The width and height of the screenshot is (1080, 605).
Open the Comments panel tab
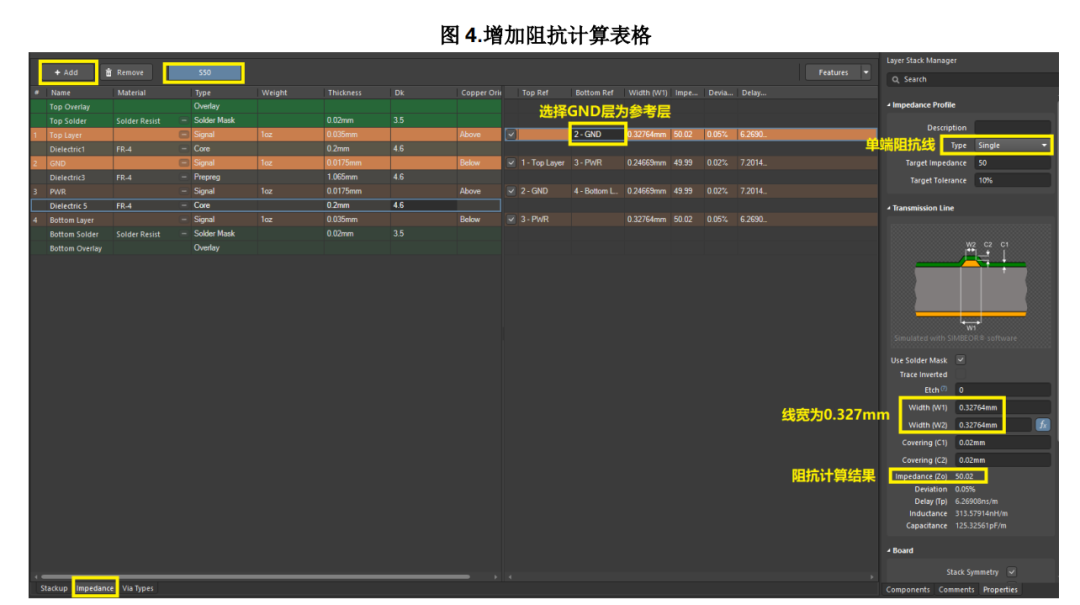pos(956,590)
